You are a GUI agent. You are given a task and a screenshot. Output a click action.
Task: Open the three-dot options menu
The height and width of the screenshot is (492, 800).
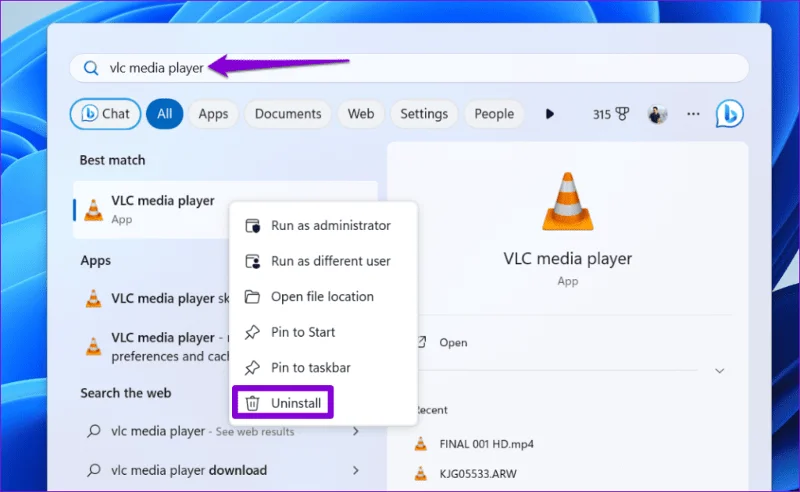coord(693,114)
